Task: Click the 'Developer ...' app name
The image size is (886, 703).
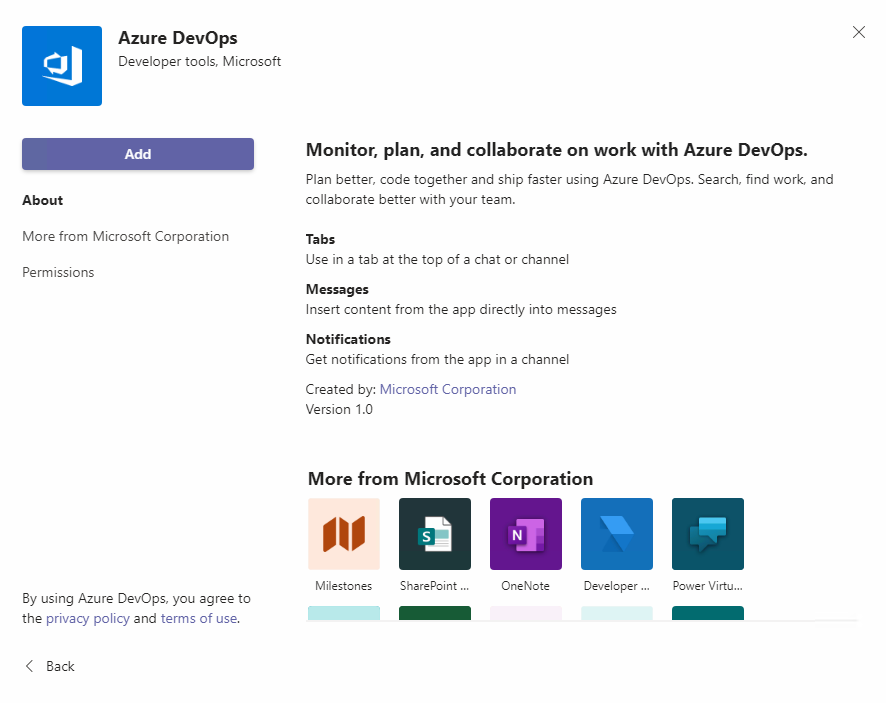Action: (616, 586)
